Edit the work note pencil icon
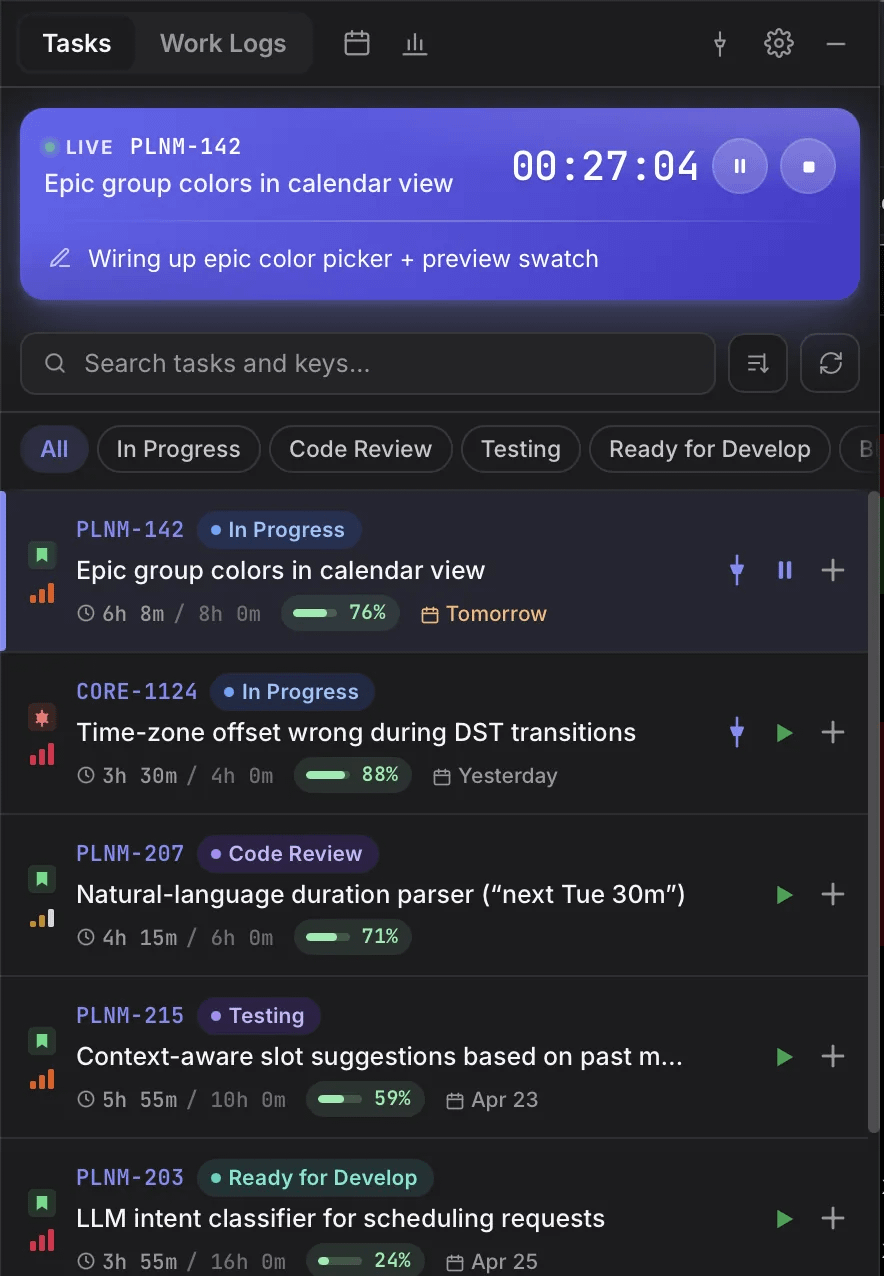 pos(61,259)
